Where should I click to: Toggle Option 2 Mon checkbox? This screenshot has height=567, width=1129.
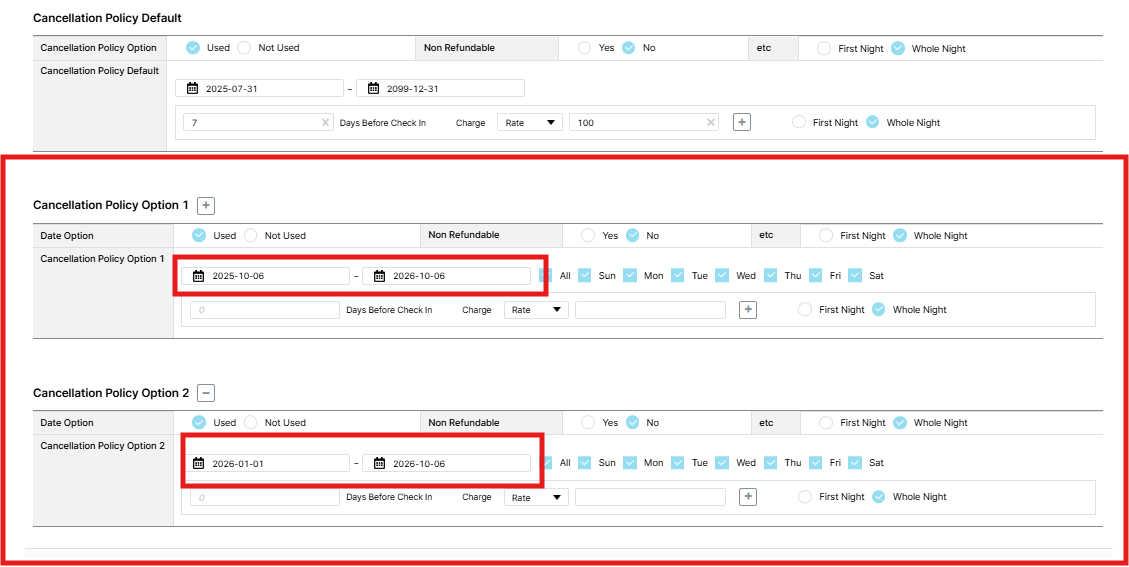630,463
